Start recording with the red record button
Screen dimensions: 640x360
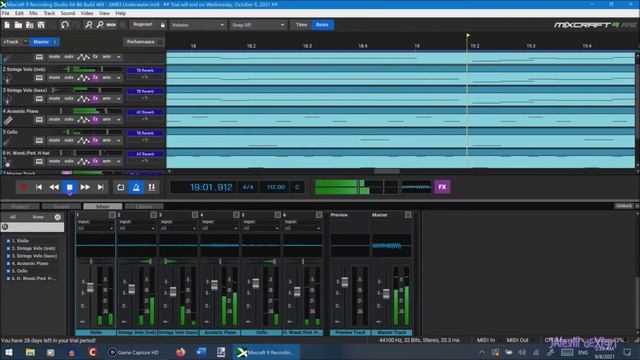[23, 187]
